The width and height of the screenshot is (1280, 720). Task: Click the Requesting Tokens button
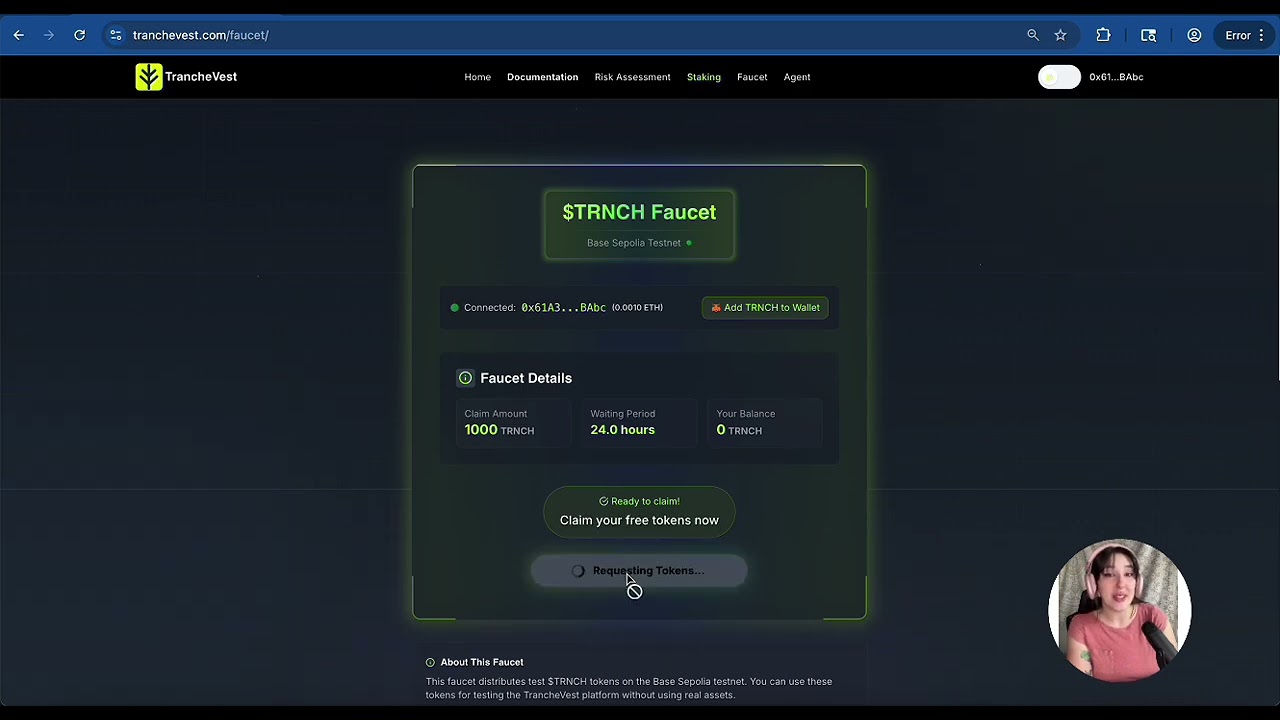(x=639, y=571)
